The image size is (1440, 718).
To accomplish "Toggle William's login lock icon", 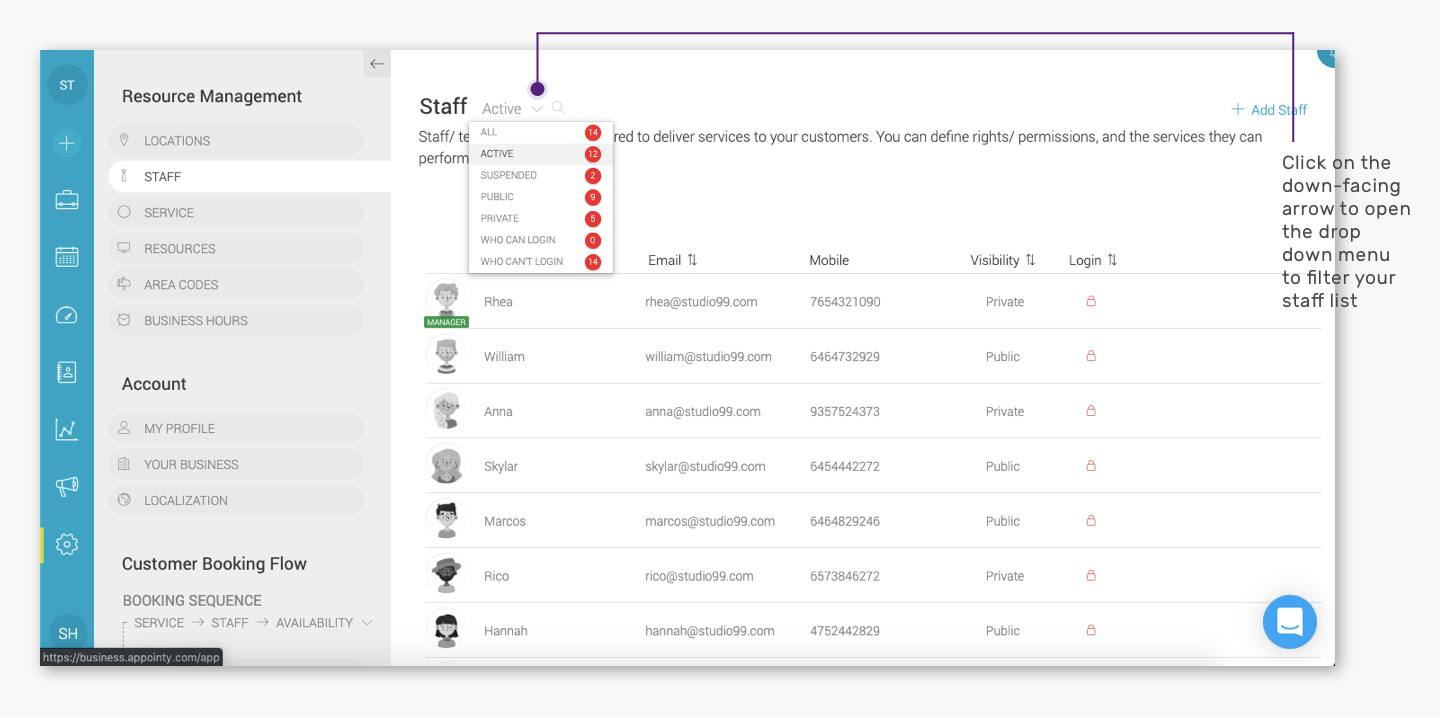I will click(1091, 356).
